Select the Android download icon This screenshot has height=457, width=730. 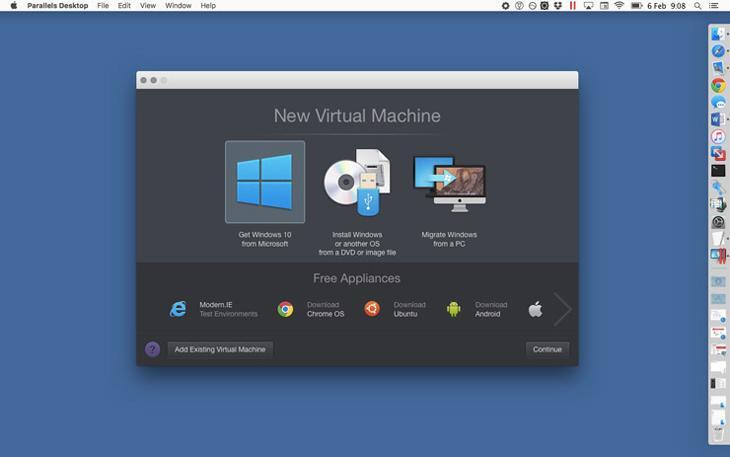click(x=453, y=309)
